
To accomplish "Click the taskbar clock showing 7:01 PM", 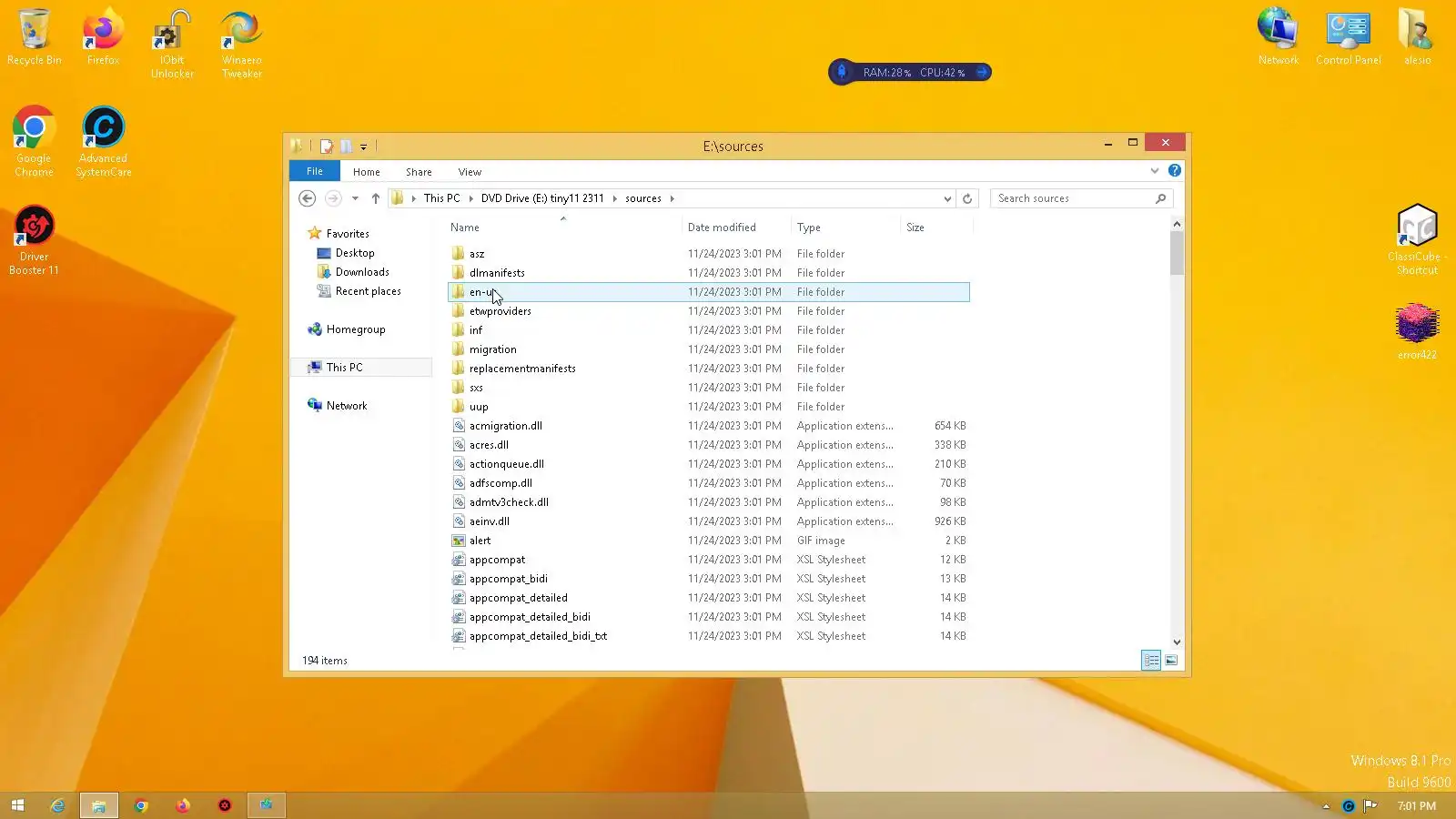I will (1417, 806).
